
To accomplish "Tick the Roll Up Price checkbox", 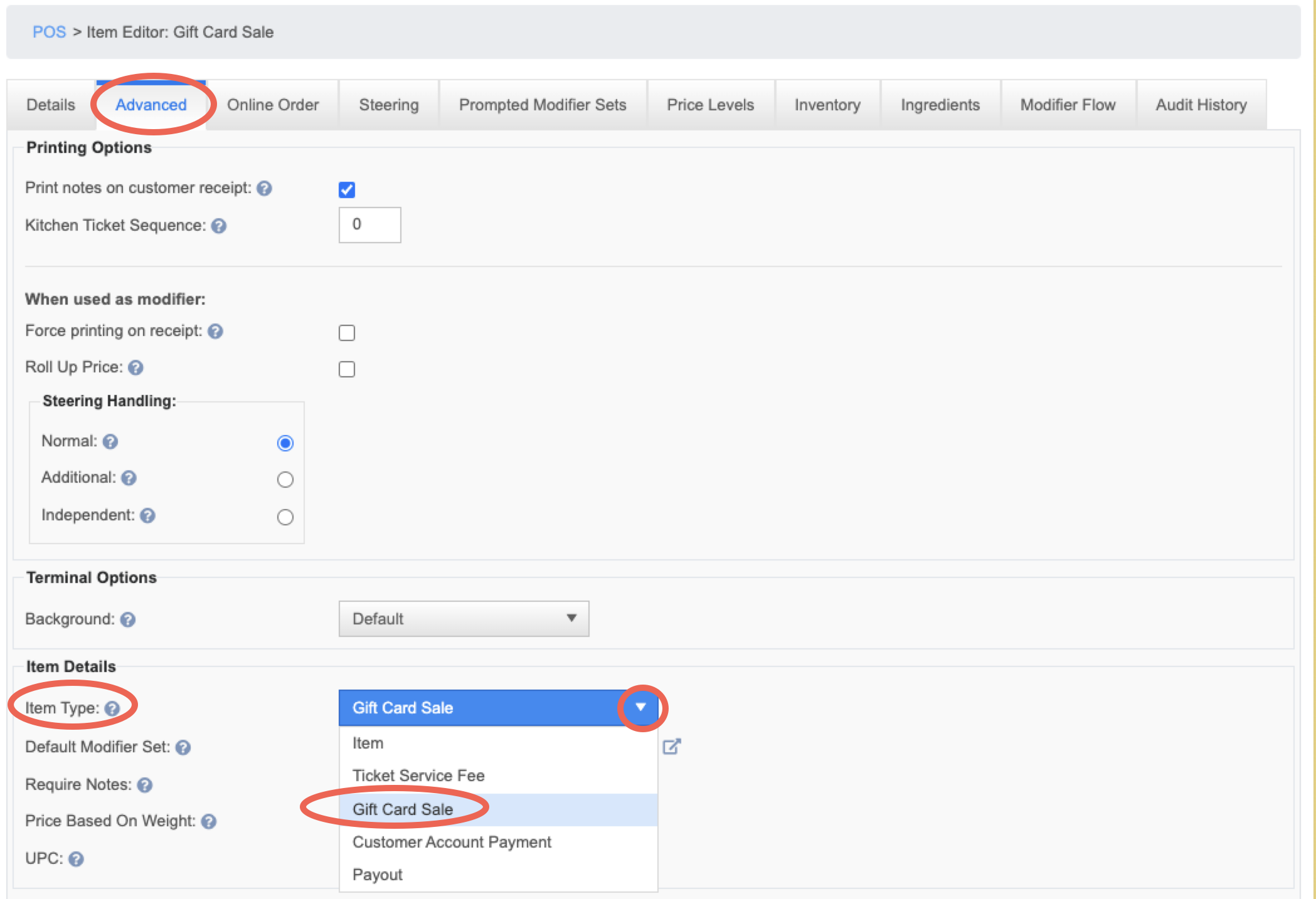I will 347,369.
